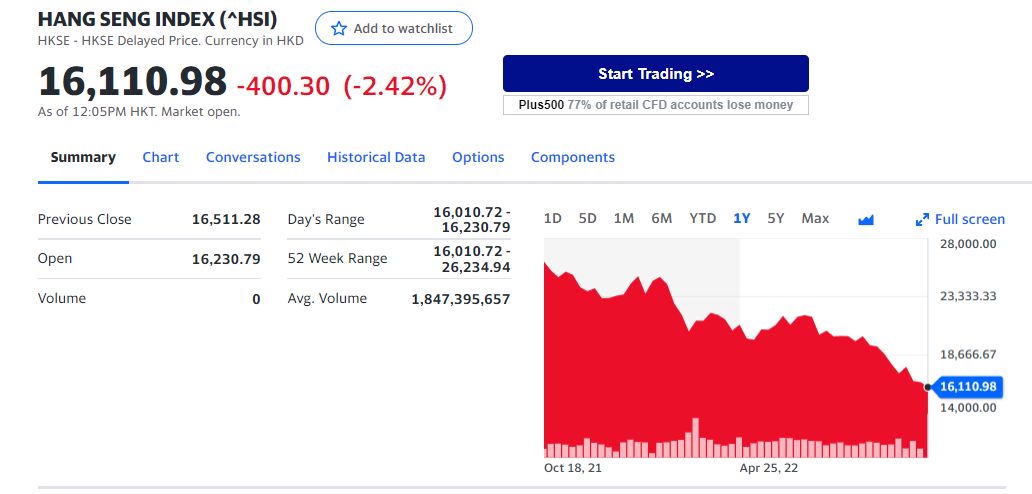This screenshot has width=1032, height=494.
Task: Open the Chart tab
Action: coord(161,157)
